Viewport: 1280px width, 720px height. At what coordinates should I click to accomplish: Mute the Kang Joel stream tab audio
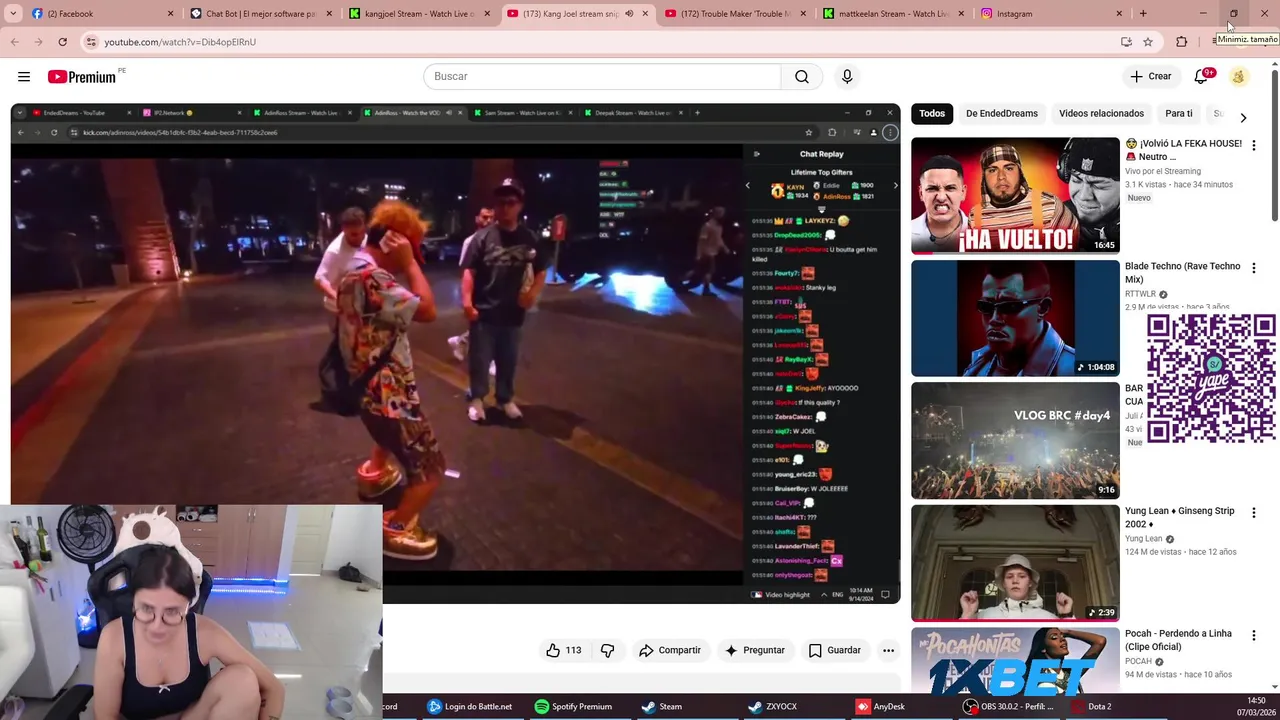tap(629, 14)
